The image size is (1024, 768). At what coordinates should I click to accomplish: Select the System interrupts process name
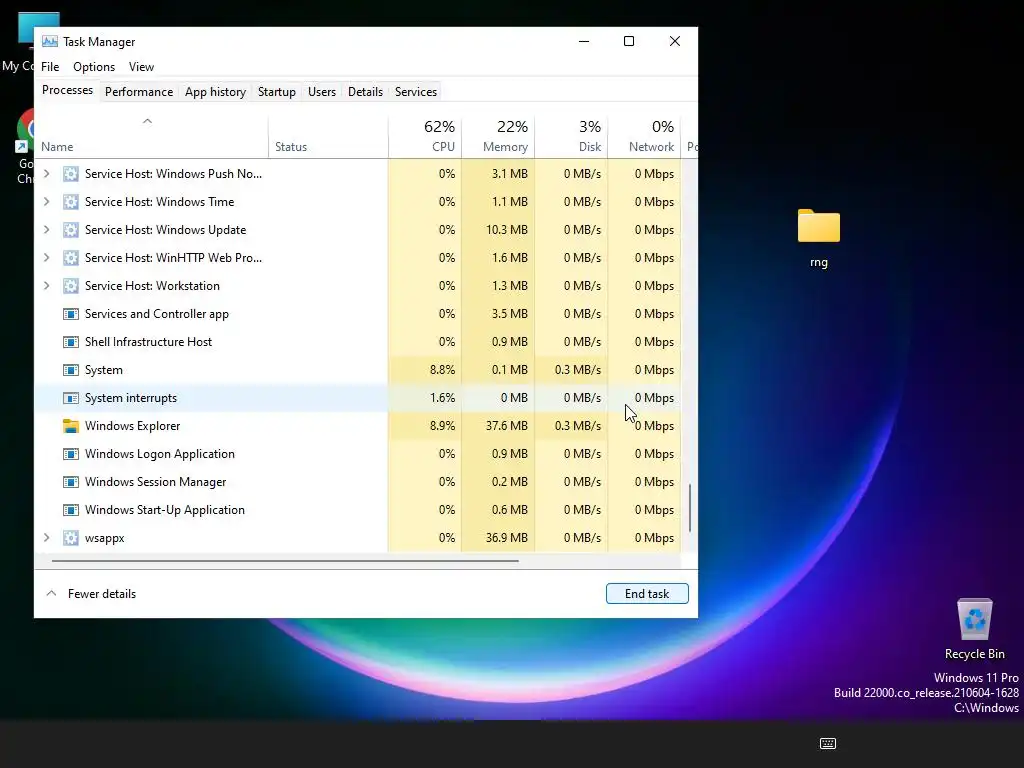pyautogui.click(x=131, y=398)
